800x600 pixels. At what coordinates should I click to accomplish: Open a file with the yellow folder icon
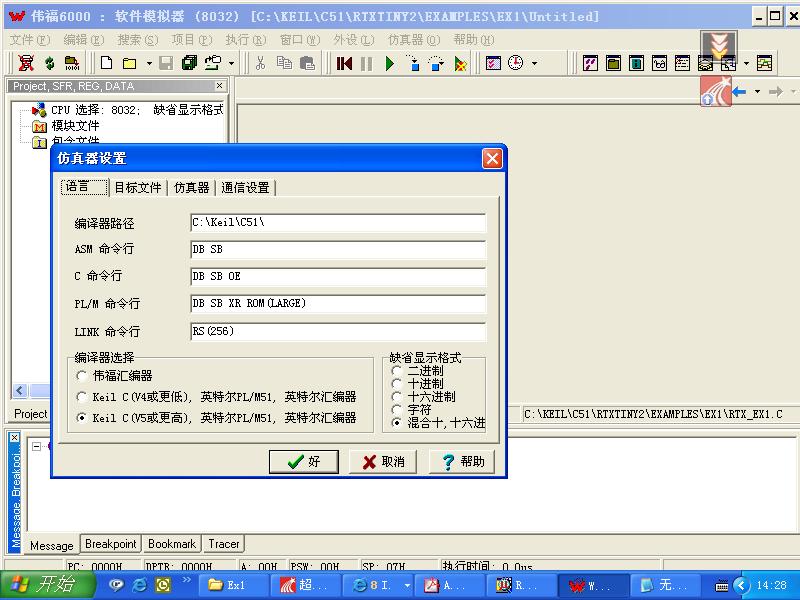[130, 63]
